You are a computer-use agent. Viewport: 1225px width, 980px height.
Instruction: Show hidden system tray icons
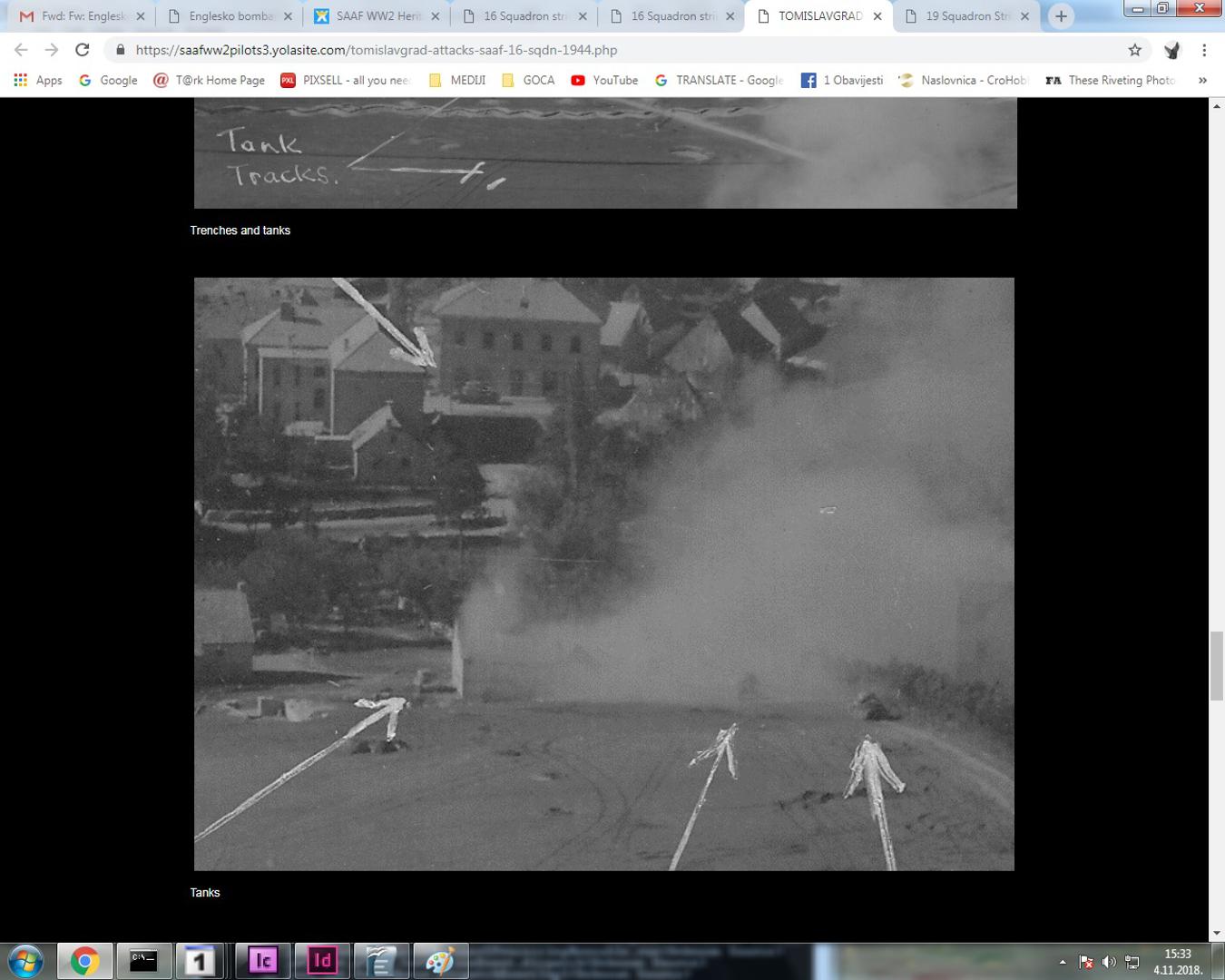(1063, 962)
